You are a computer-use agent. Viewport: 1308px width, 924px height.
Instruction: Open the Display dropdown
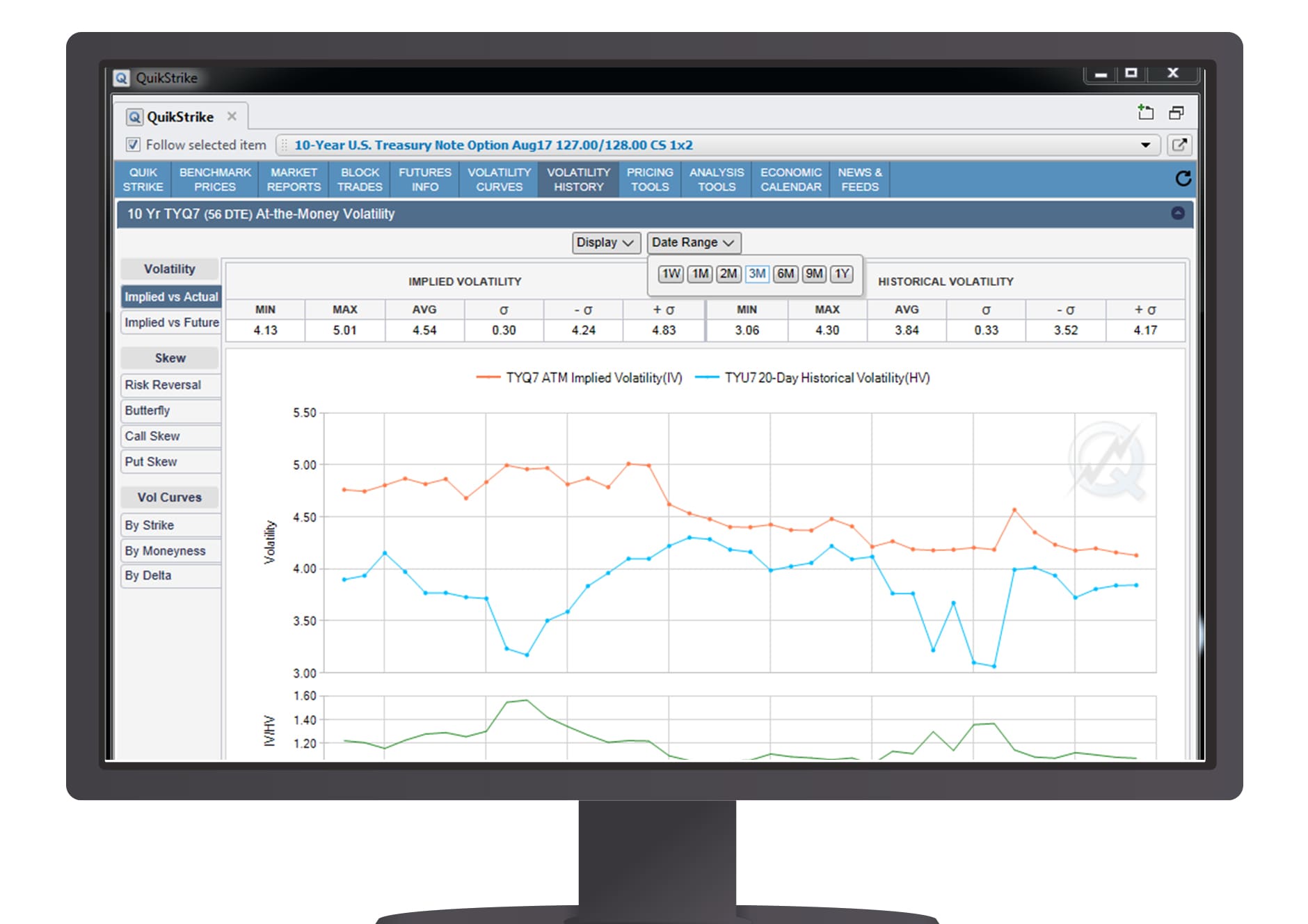(605, 243)
